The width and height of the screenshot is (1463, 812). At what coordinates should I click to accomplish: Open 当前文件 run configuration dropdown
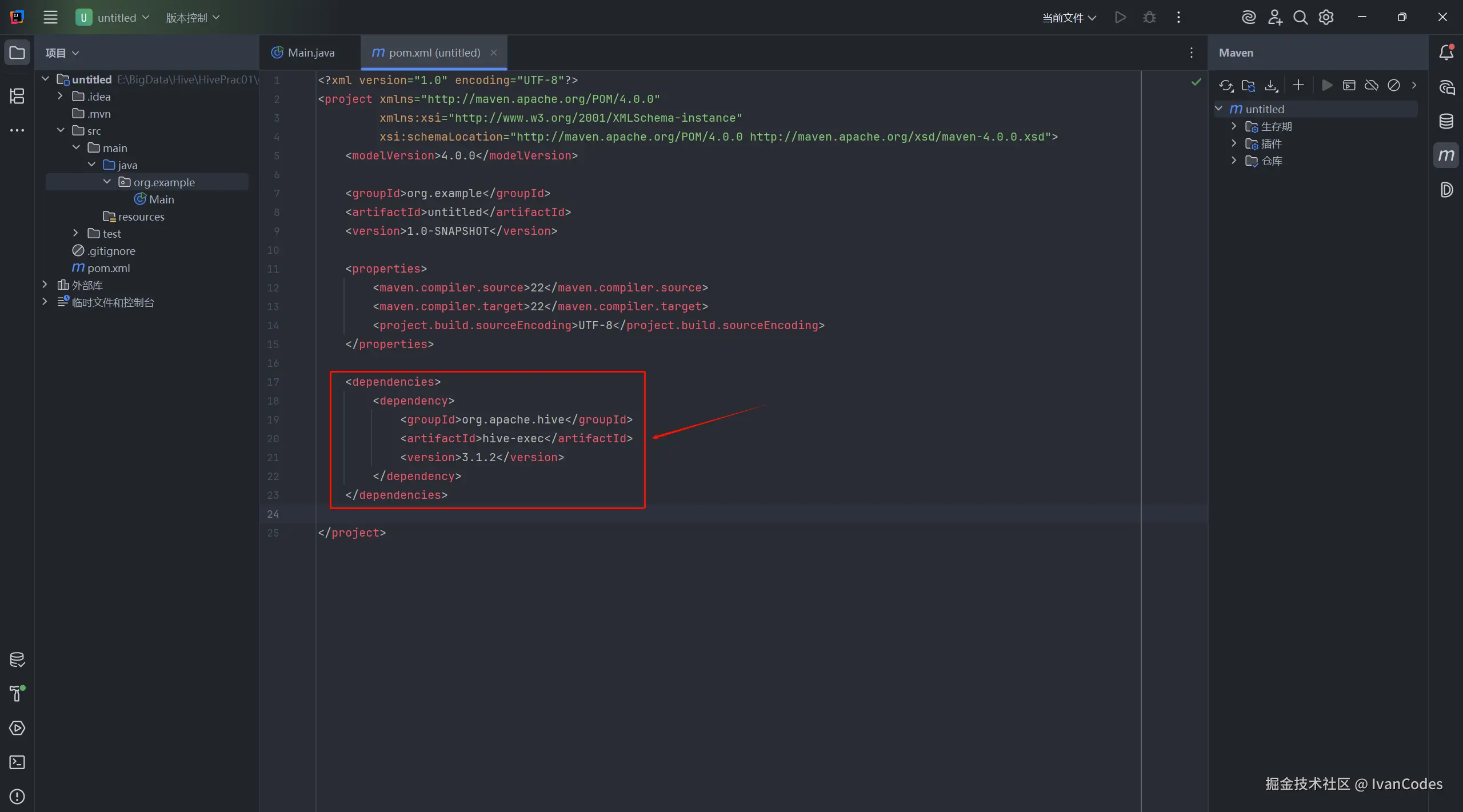(1069, 18)
